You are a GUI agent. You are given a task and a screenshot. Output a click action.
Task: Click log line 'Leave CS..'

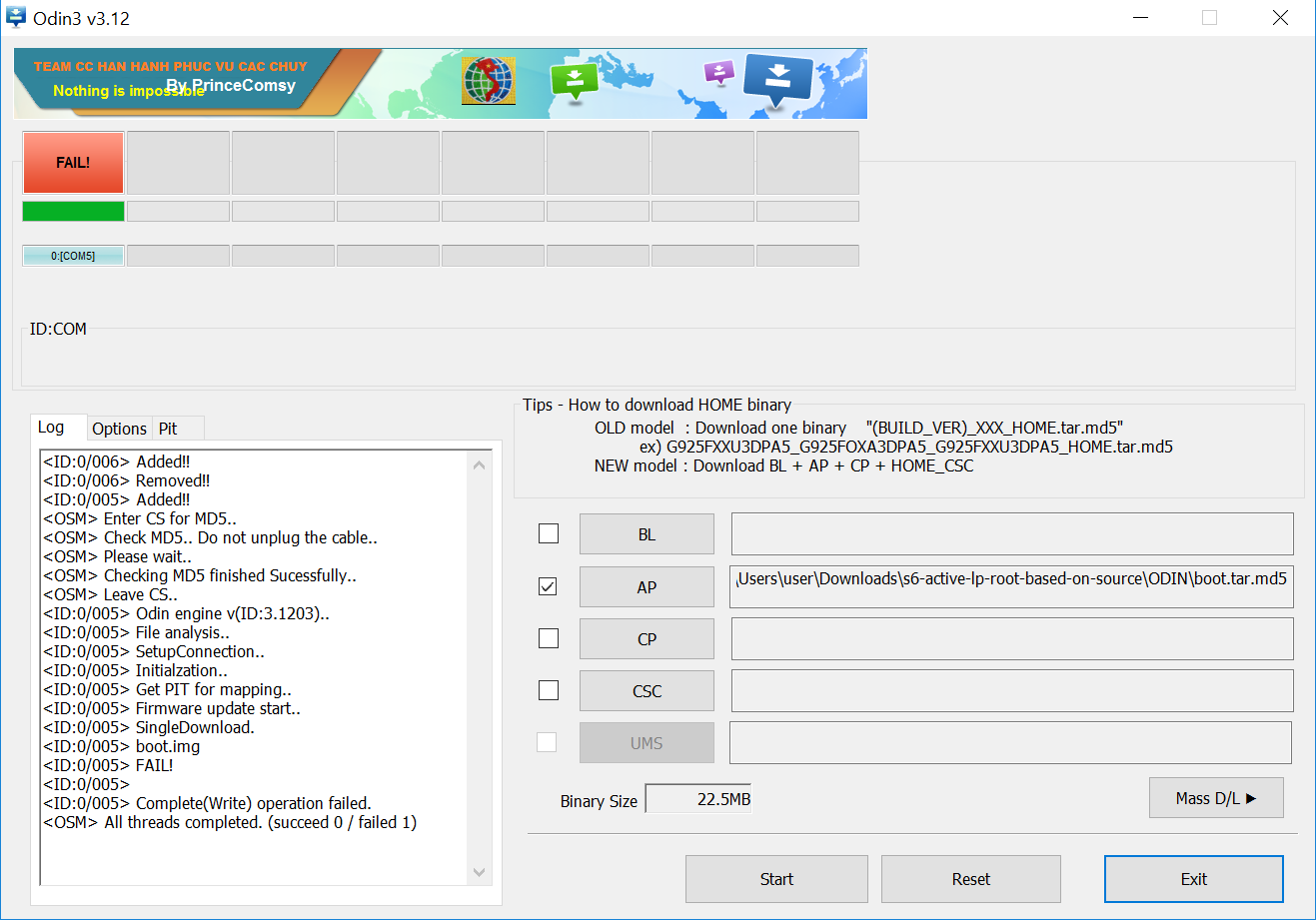(111, 594)
